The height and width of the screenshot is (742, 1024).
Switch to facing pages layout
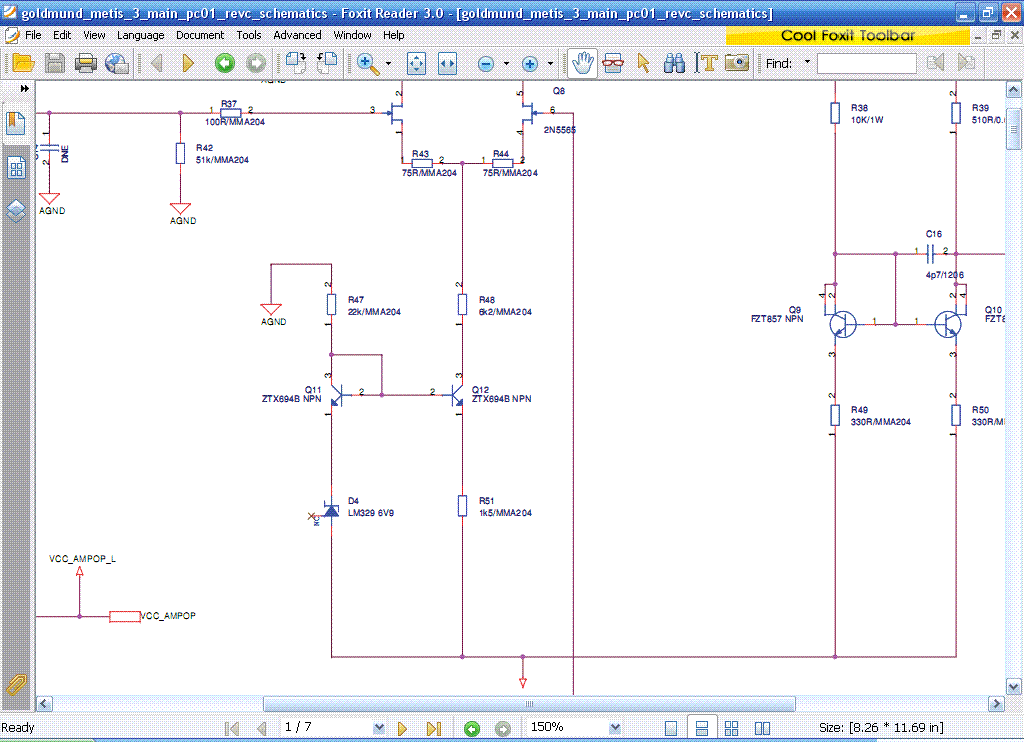click(x=762, y=728)
